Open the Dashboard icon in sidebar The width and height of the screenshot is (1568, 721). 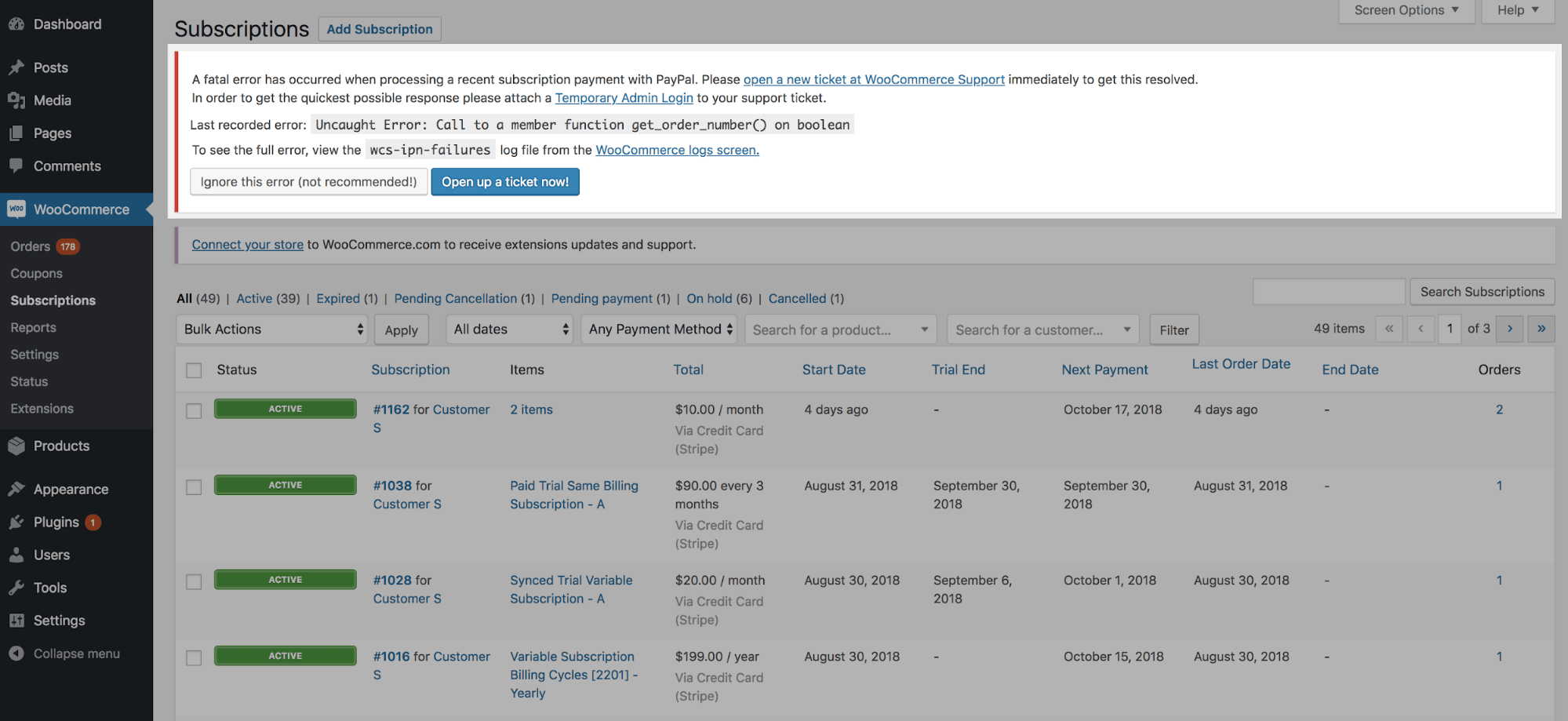pos(16,24)
